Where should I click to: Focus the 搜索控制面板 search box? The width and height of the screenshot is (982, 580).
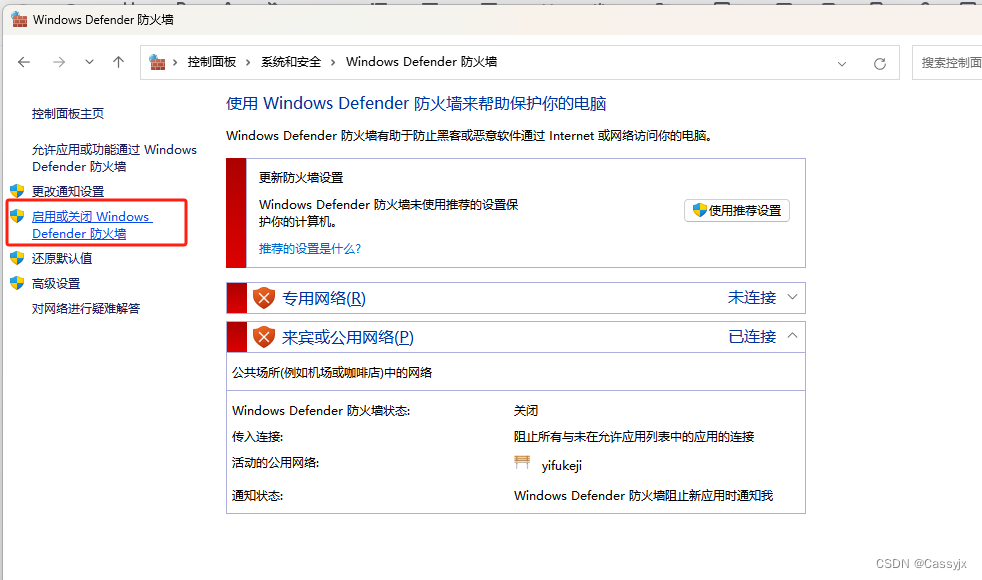point(947,63)
